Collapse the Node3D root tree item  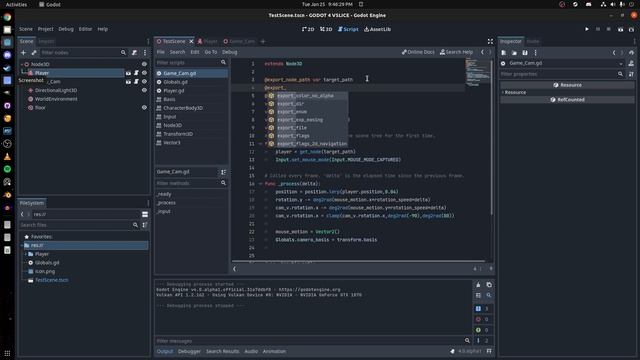[22, 64]
